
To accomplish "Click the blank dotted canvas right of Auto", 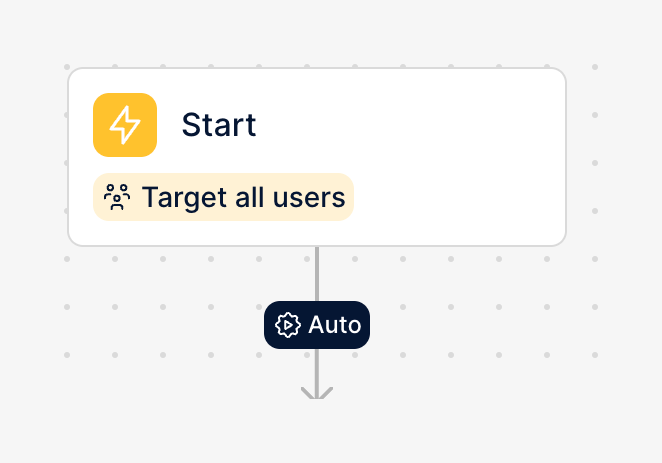I will [480, 325].
